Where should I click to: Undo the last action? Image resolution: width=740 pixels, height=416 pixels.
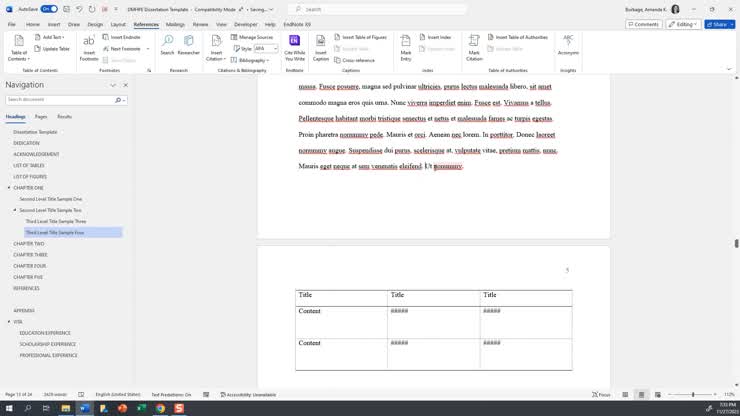click(79, 9)
